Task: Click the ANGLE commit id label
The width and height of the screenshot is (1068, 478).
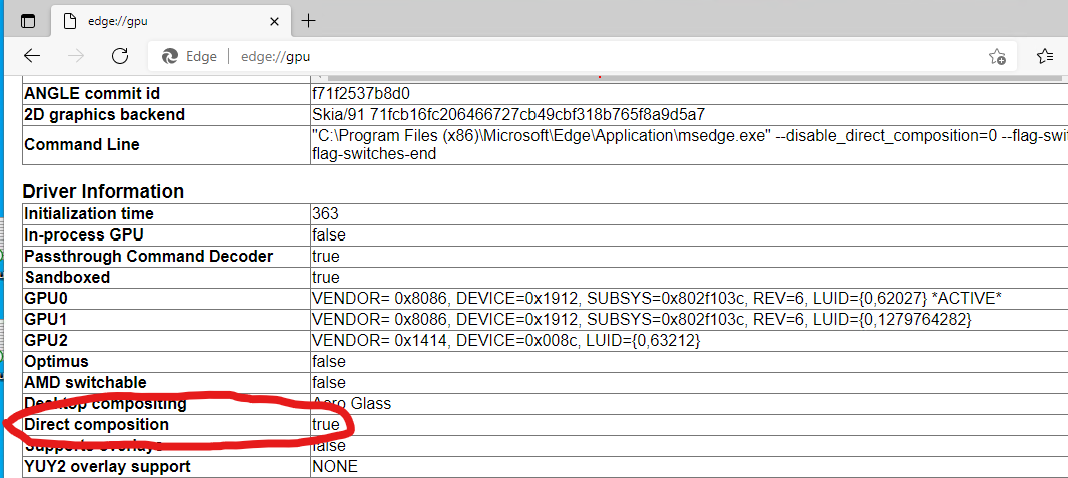Action: pos(92,93)
